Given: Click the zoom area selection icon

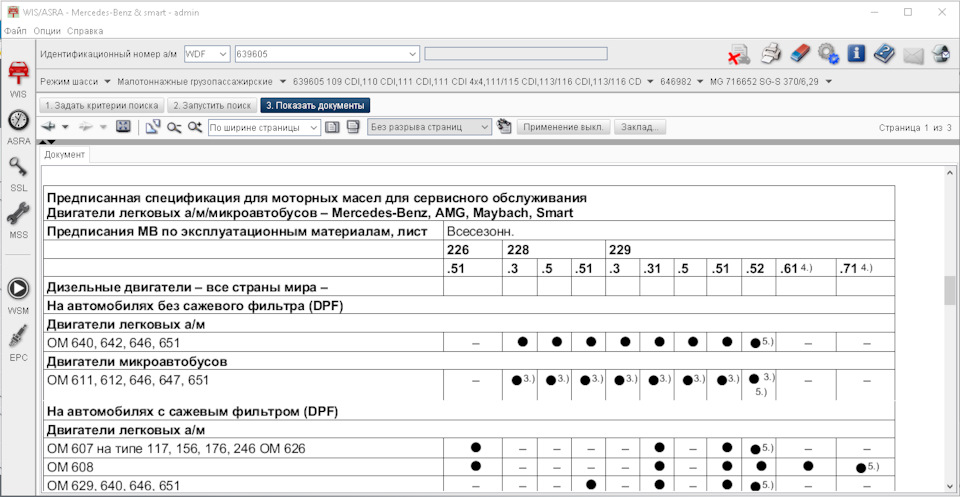Looking at the screenshot, I should point(153,127).
